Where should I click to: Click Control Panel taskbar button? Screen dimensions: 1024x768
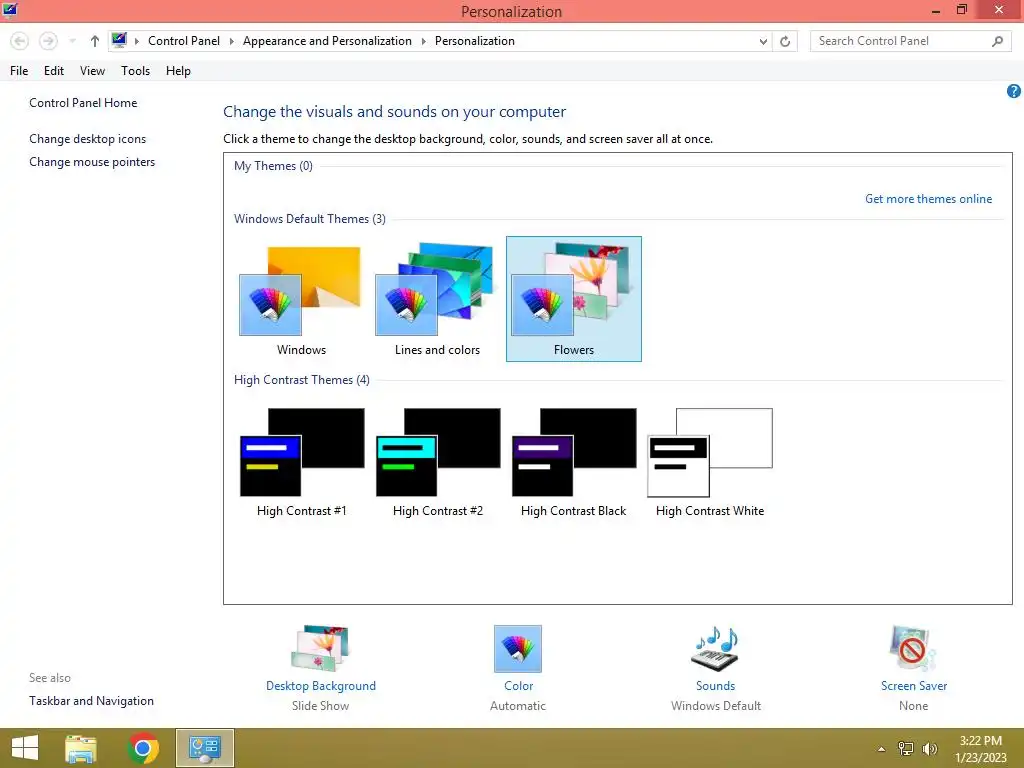click(x=205, y=748)
